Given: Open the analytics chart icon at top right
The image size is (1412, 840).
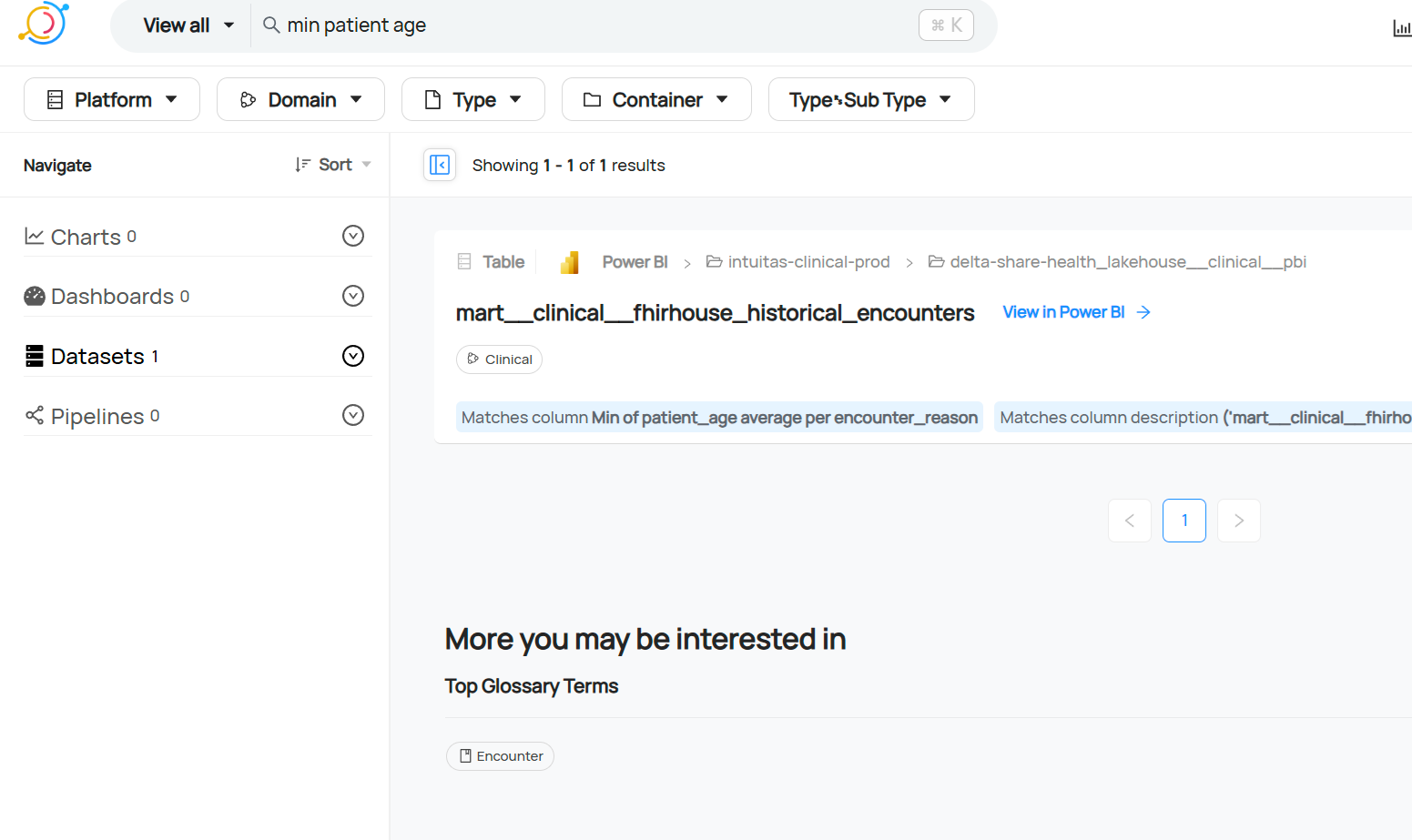Looking at the screenshot, I should (1401, 28).
